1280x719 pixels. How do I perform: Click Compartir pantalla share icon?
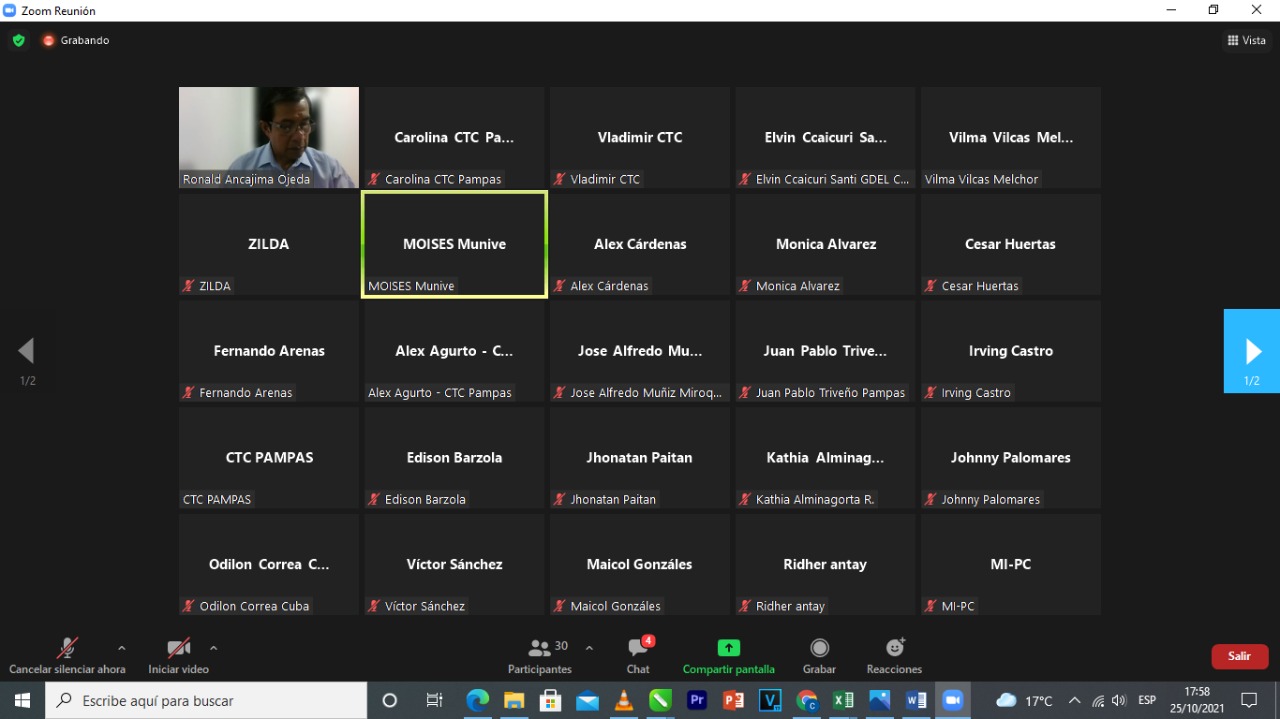[x=729, y=648]
